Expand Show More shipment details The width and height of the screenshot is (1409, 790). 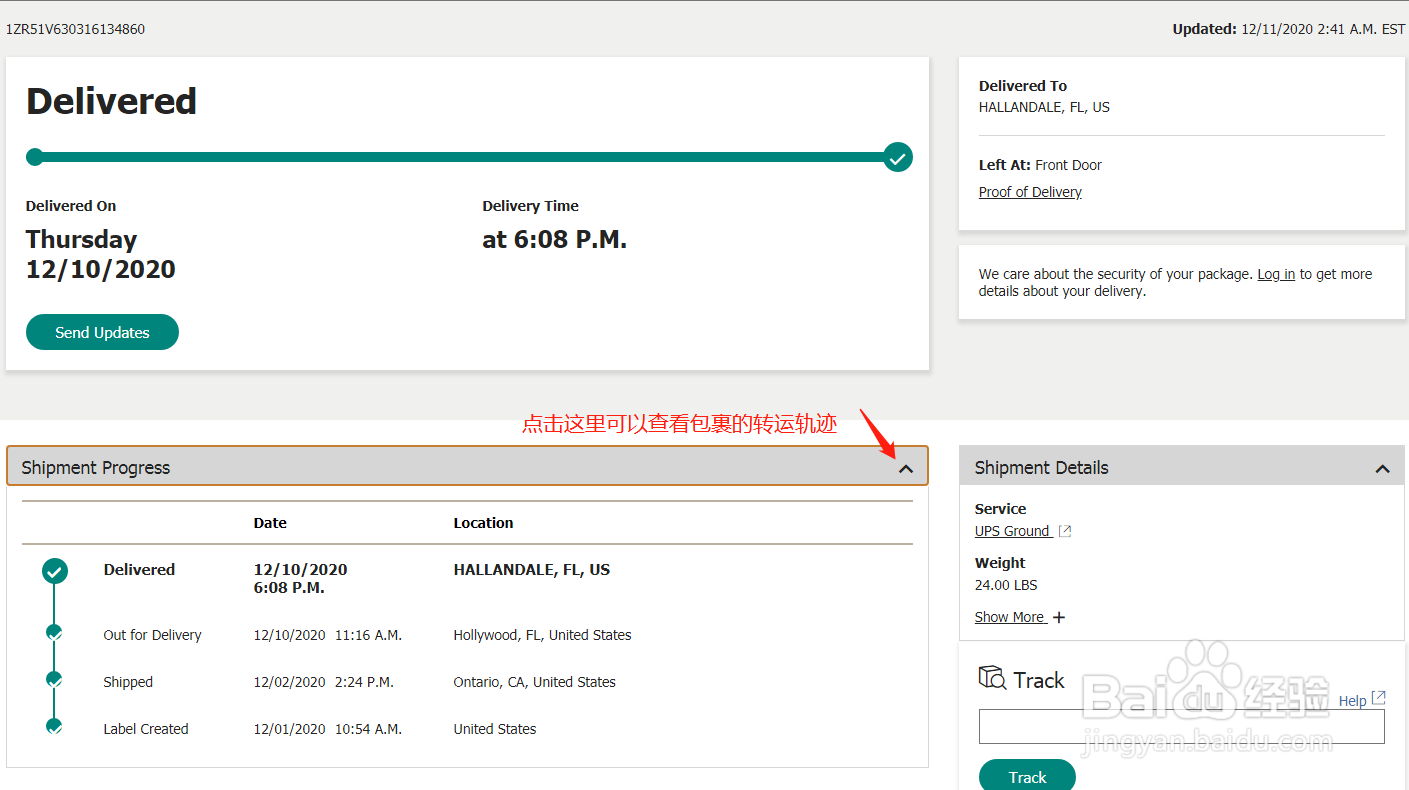pos(1020,617)
